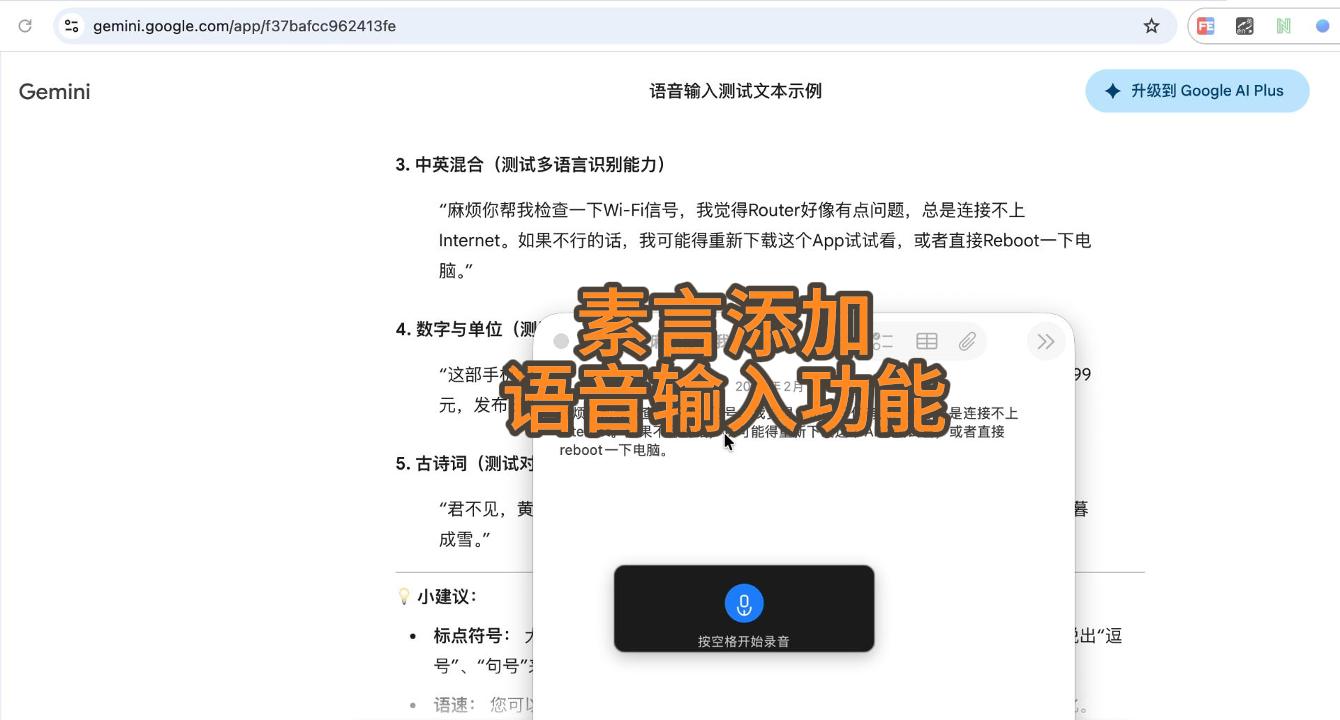Click the blue profile avatar circle

point(1322,25)
